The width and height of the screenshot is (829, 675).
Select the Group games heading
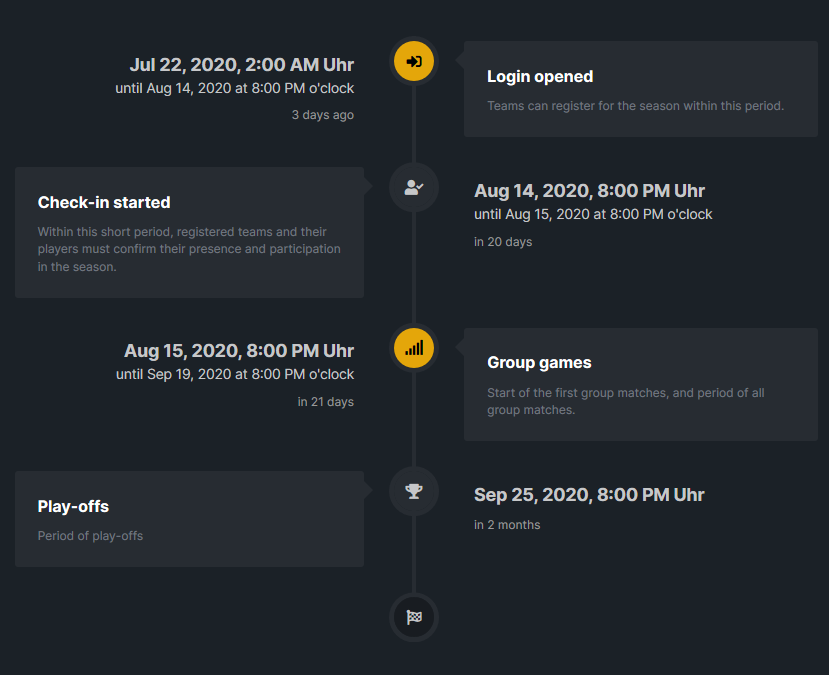coord(539,363)
